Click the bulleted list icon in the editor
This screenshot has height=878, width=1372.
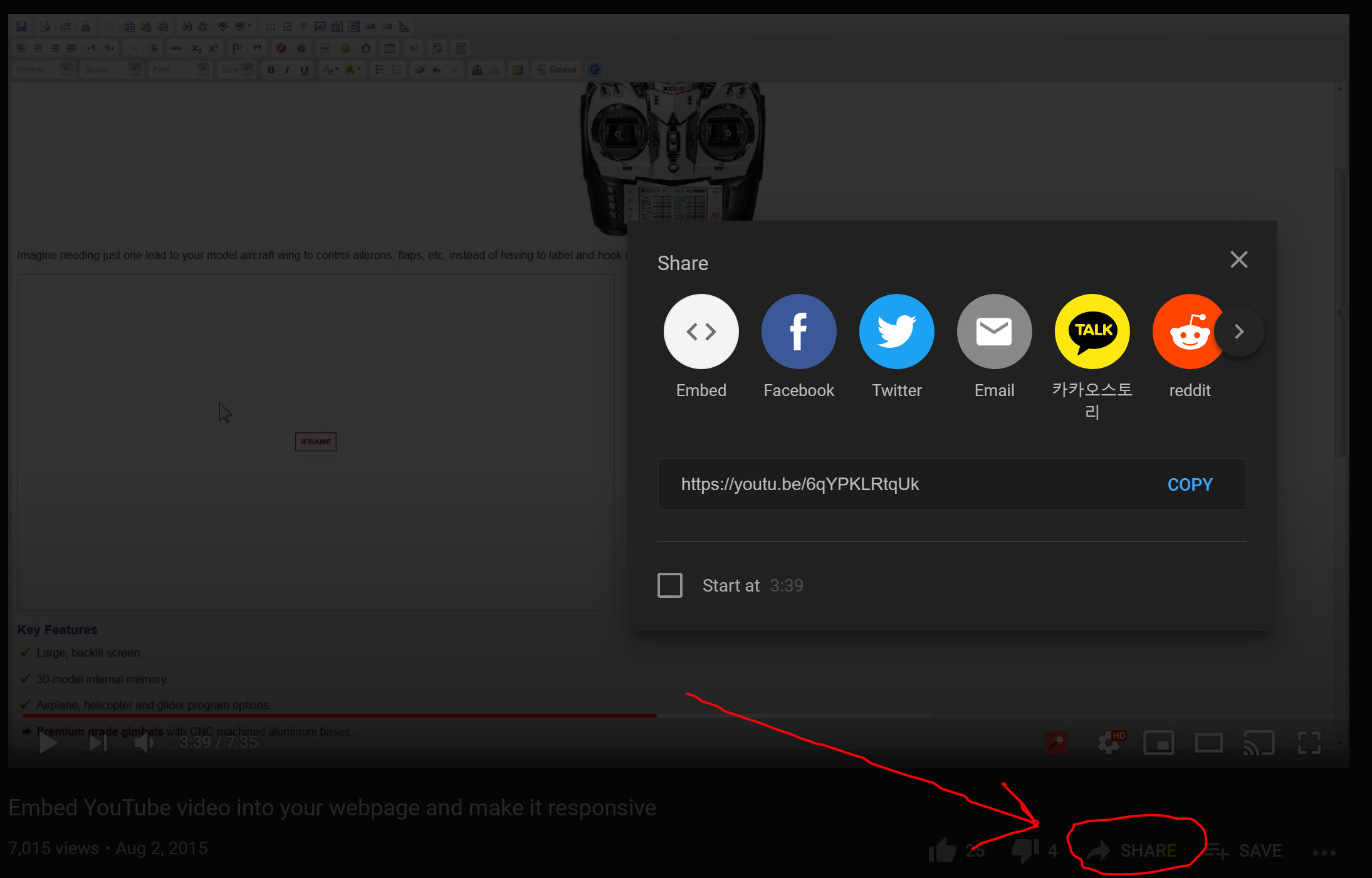click(x=379, y=70)
